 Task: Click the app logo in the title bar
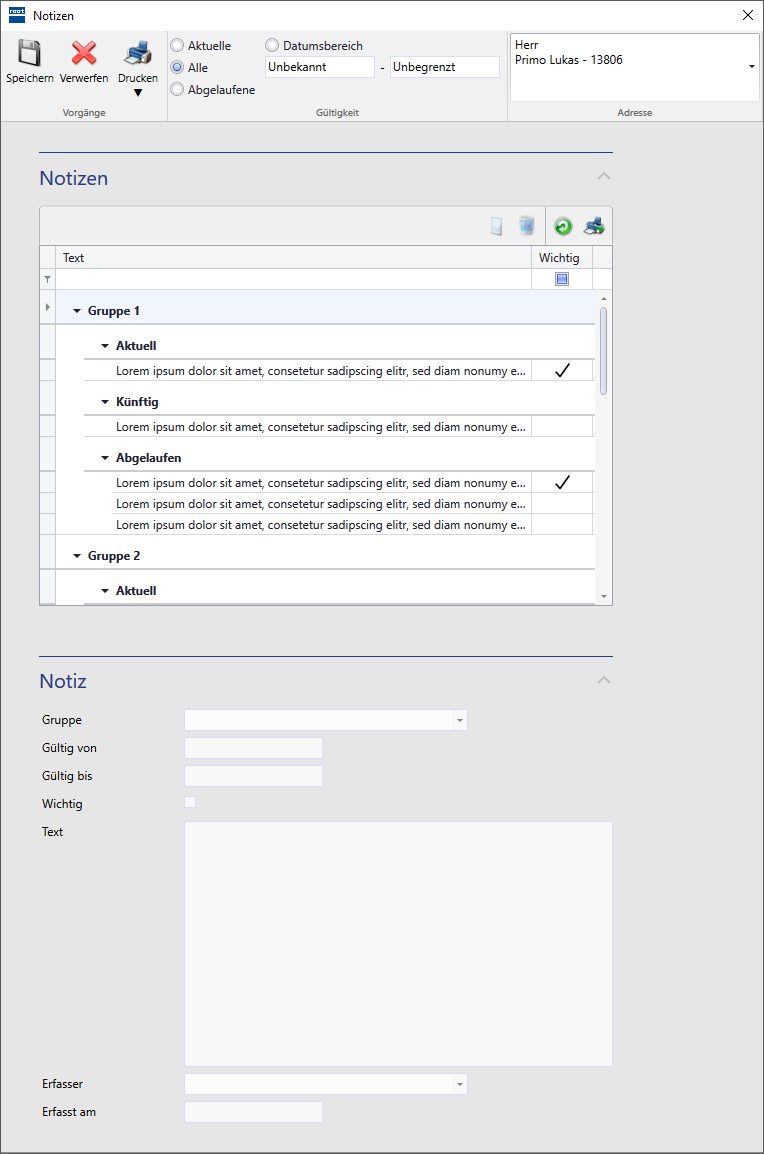[17, 15]
